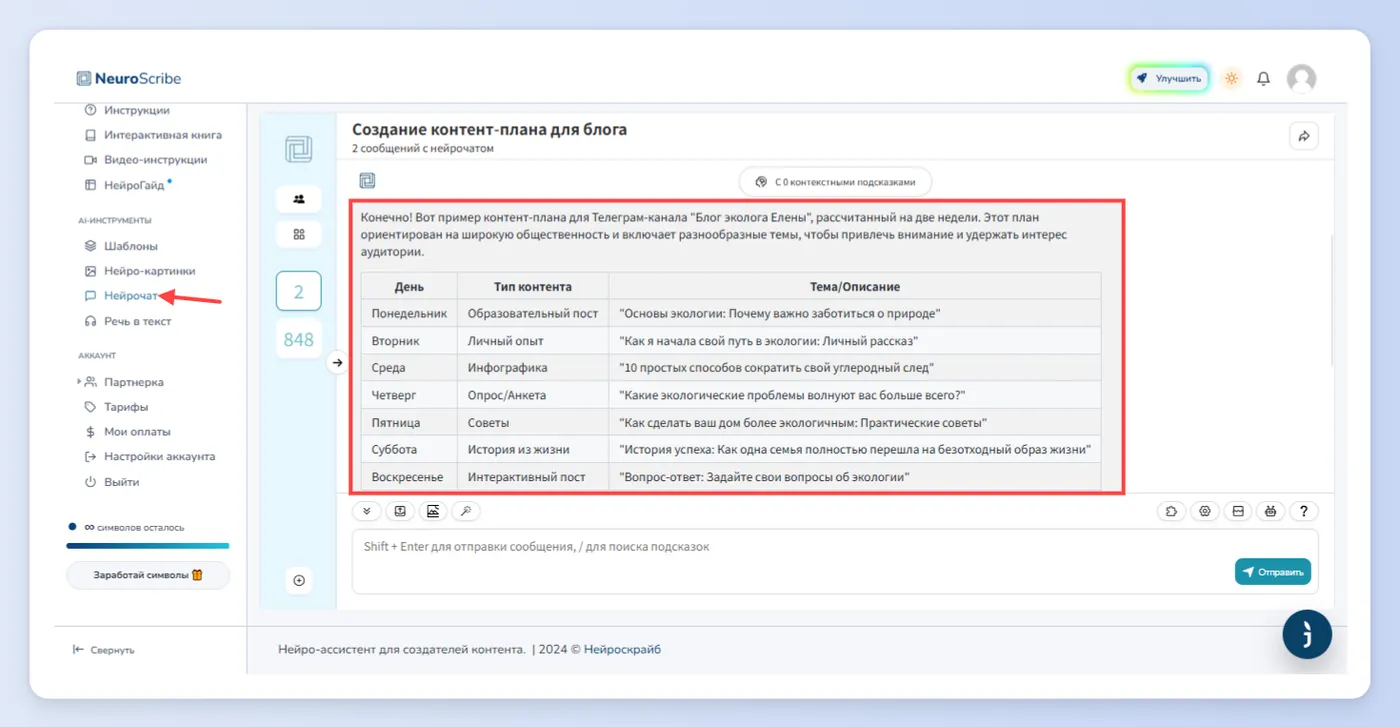Image resolution: width=1400 pixels, height=727 pixels.
Task: Collapse sidebar with Свернуть
Action: (104, 650)
